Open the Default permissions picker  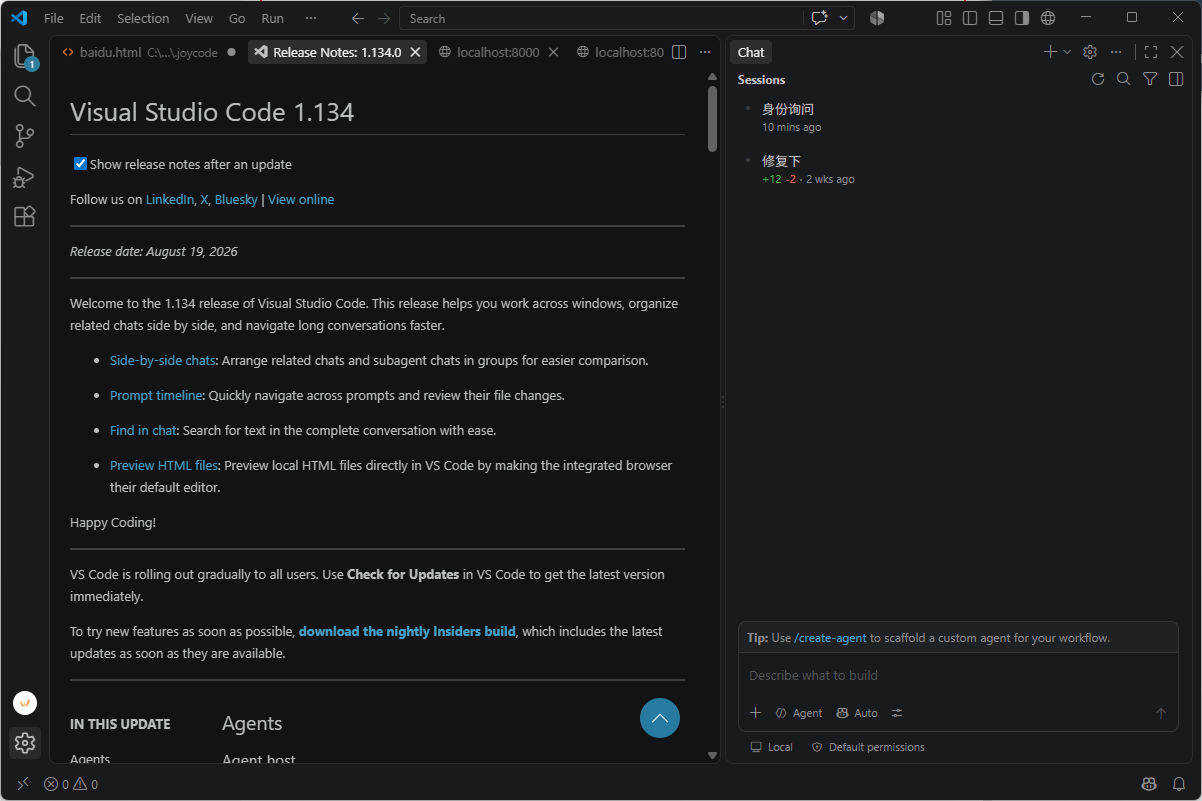click(x=868, y=747)
